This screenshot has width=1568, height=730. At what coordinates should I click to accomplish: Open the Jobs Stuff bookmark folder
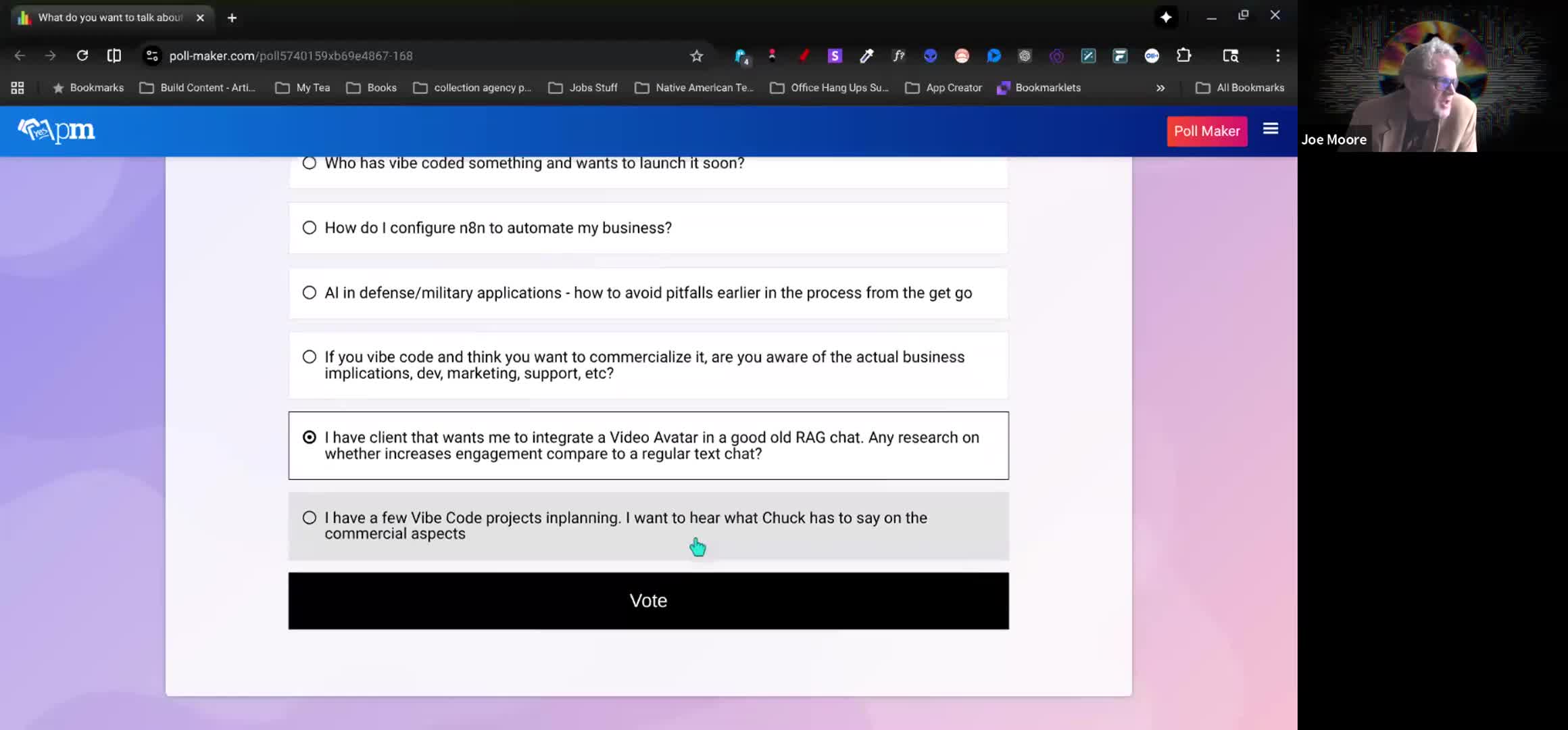pos(583,88)
